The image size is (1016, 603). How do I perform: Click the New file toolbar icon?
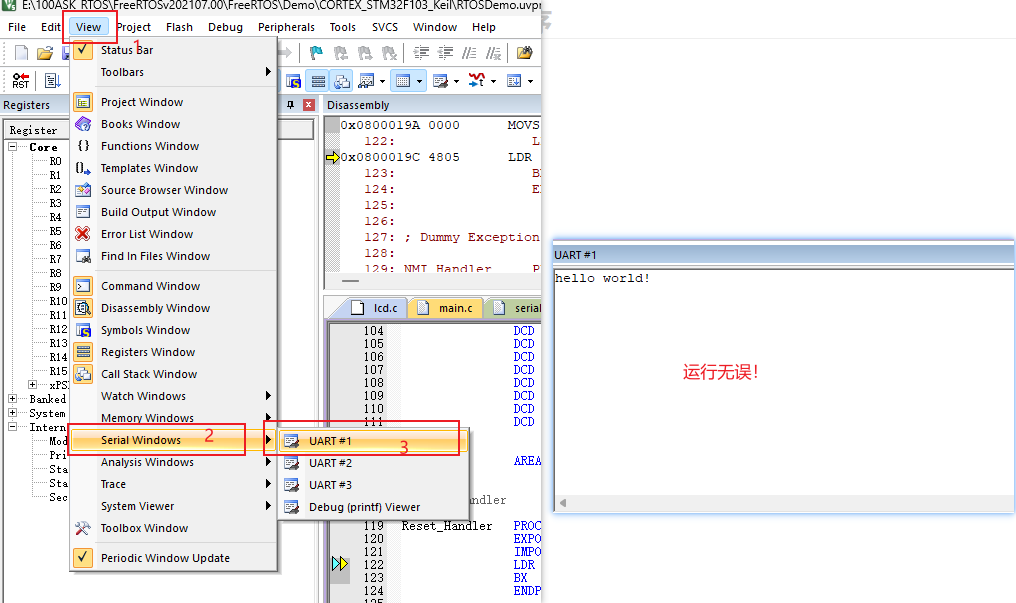[x=21, y=53]
